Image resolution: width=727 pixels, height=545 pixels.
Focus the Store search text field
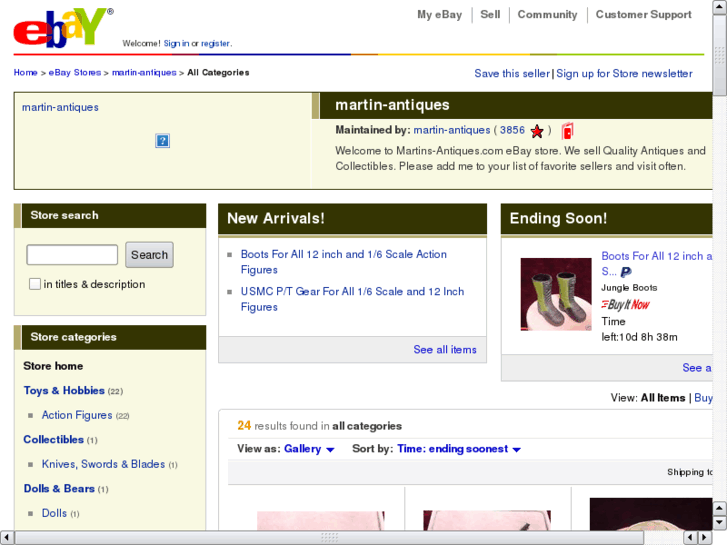coord(72,255)
